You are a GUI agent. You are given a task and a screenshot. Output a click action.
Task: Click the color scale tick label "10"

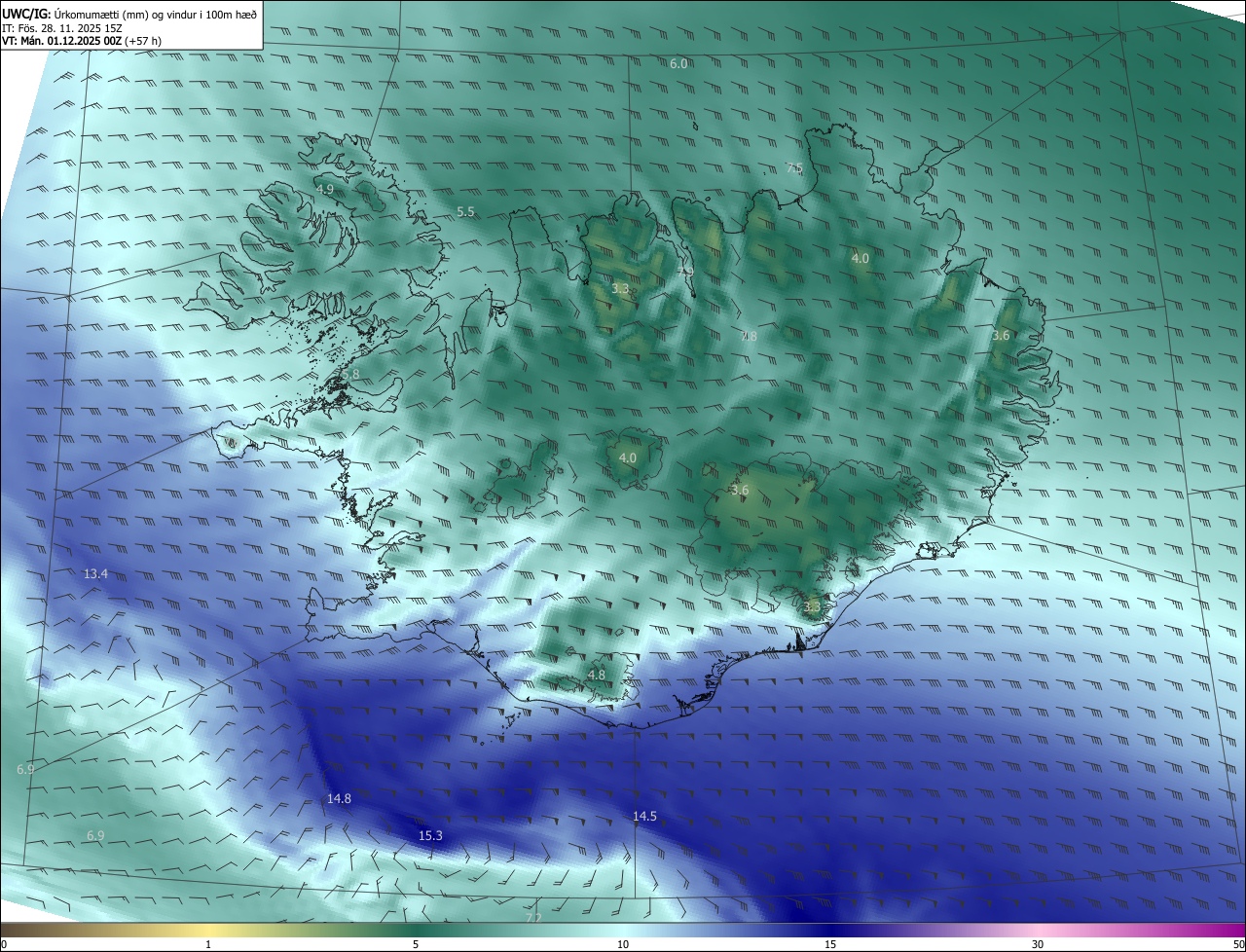tap(623, 944)
